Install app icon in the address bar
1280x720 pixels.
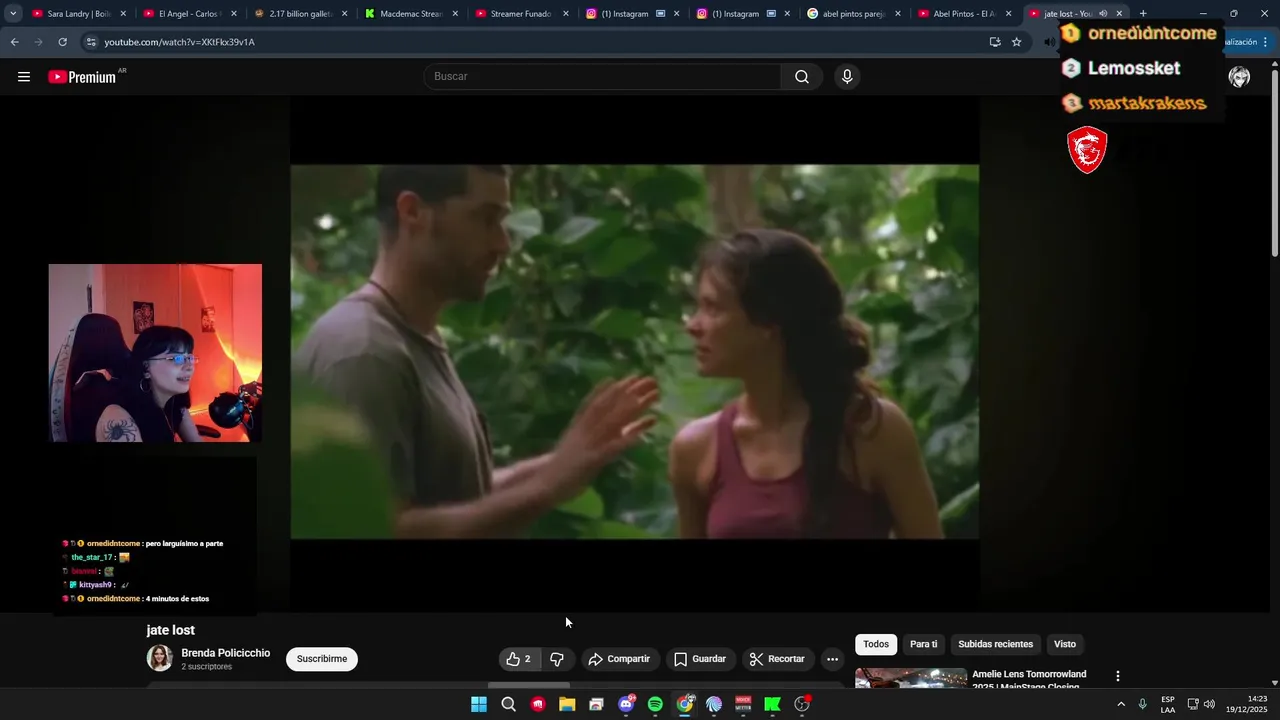(994, 42)
